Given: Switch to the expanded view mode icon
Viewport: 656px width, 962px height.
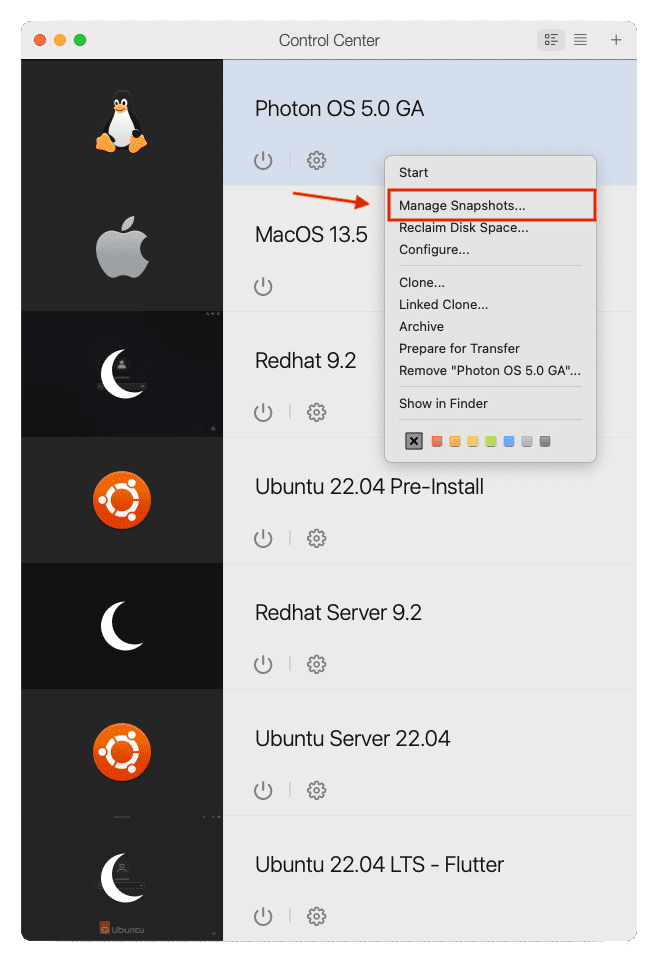Looking at the screenshot, I should click(551, 40).
